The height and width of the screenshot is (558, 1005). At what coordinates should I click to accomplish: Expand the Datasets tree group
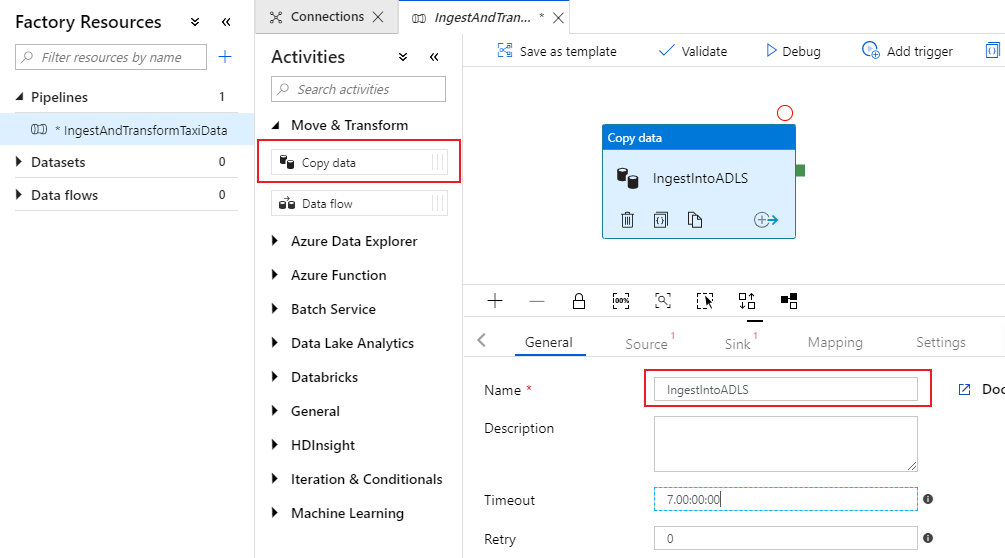click(19, 162)
